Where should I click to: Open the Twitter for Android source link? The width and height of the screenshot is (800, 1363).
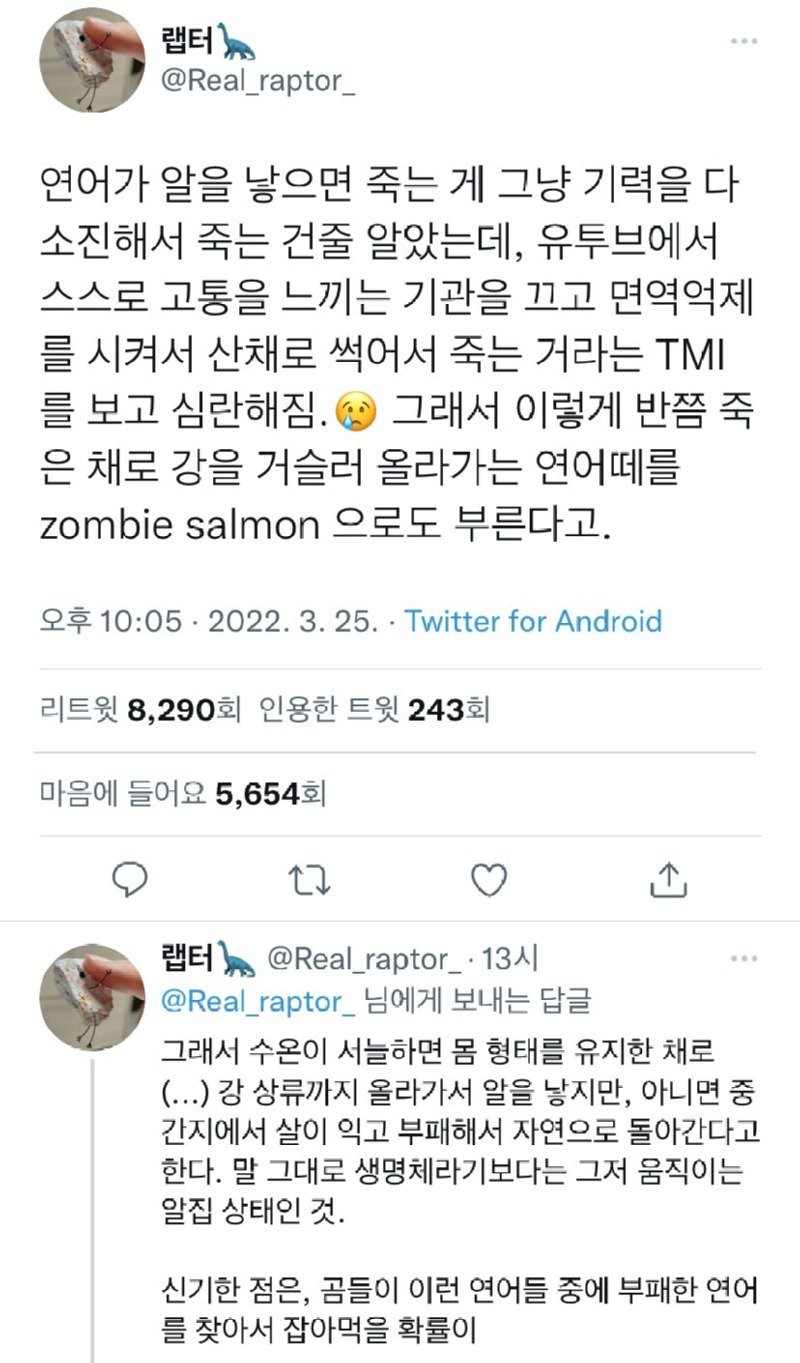(533, 621)
